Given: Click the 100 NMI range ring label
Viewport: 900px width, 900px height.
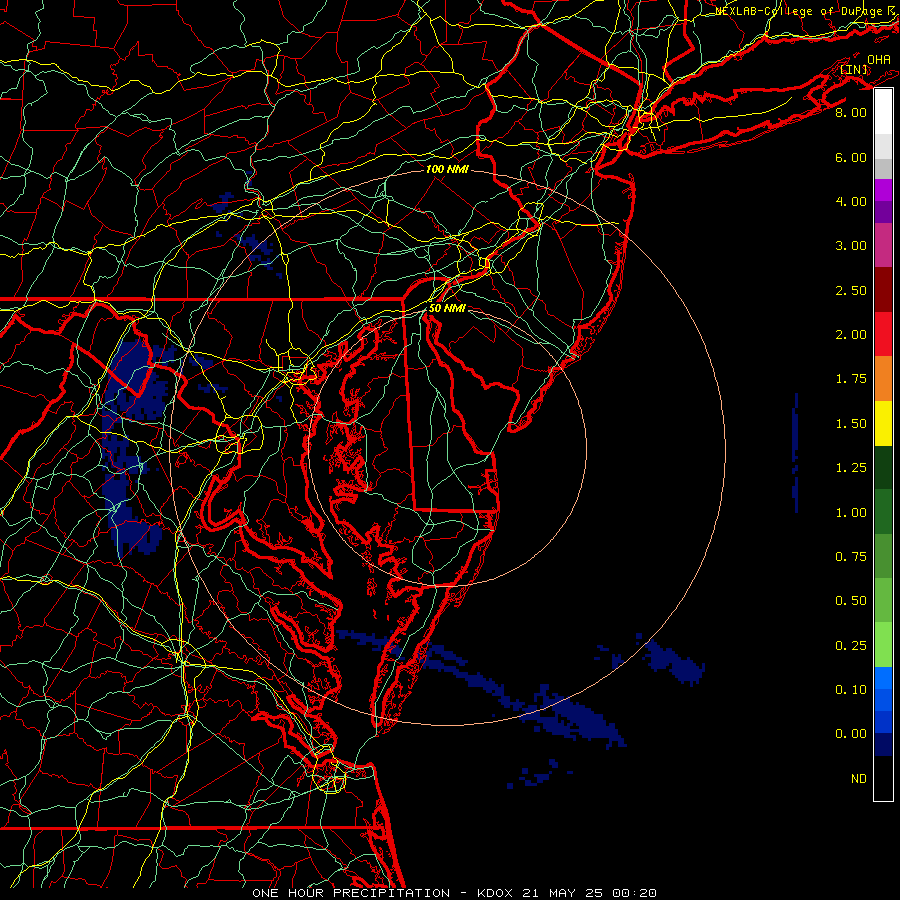Looking at the screenshot, I should pos(447,169).
